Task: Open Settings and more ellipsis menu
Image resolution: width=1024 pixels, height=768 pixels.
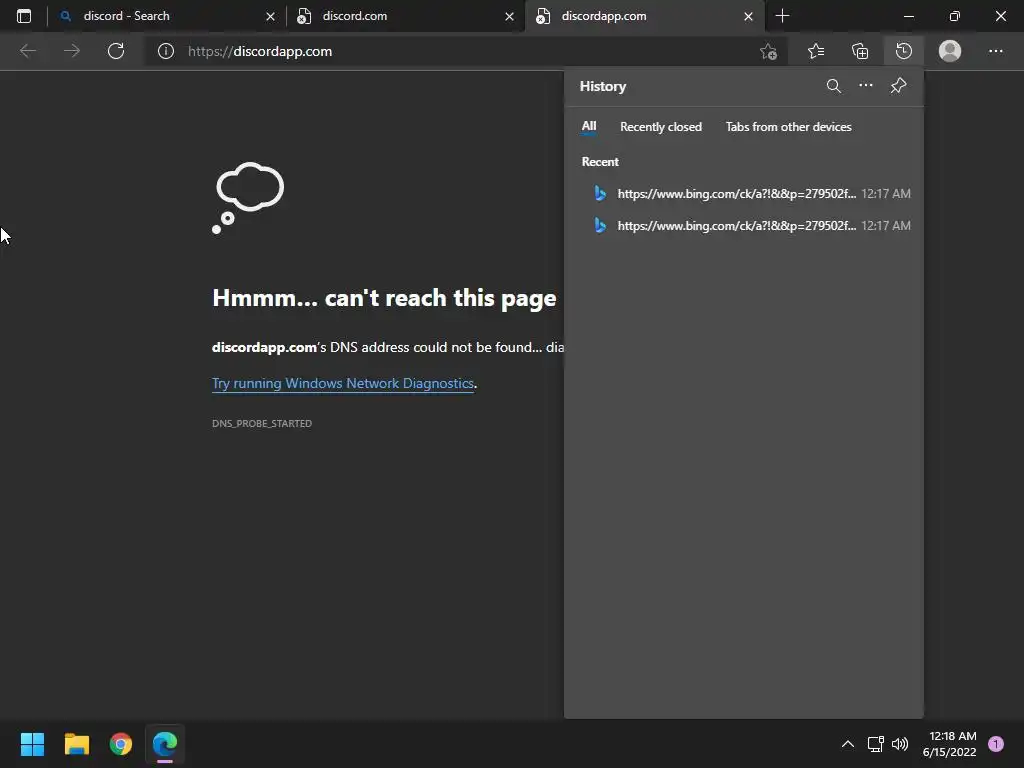Action: 995,51
